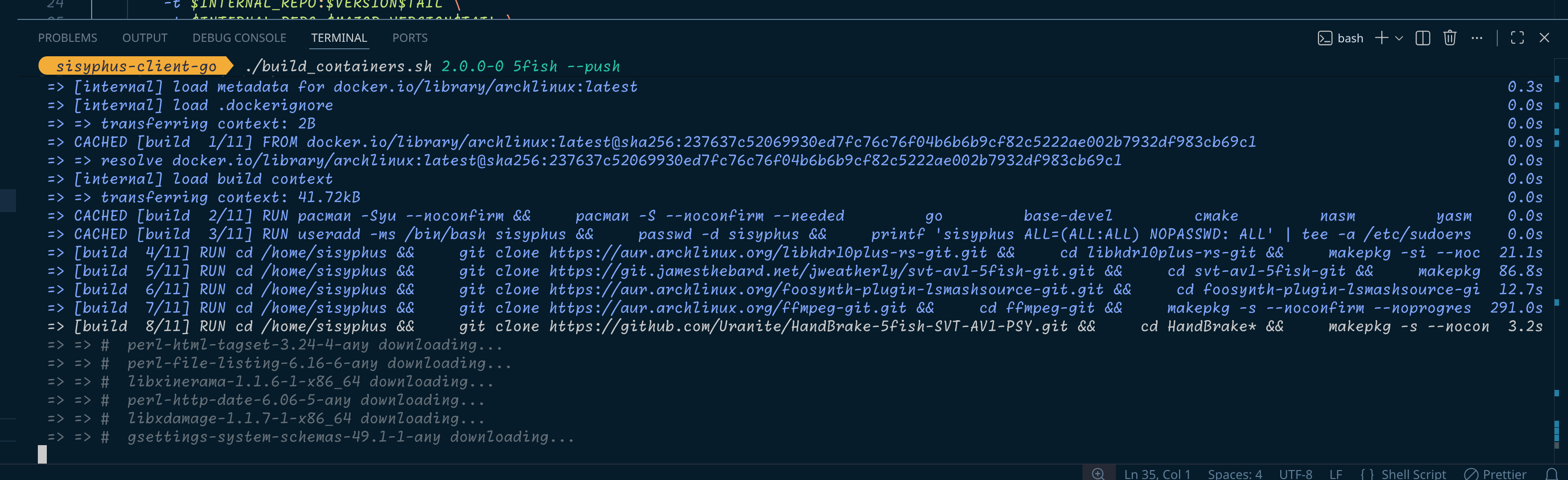Split the terminal panel

[1423, 38]
